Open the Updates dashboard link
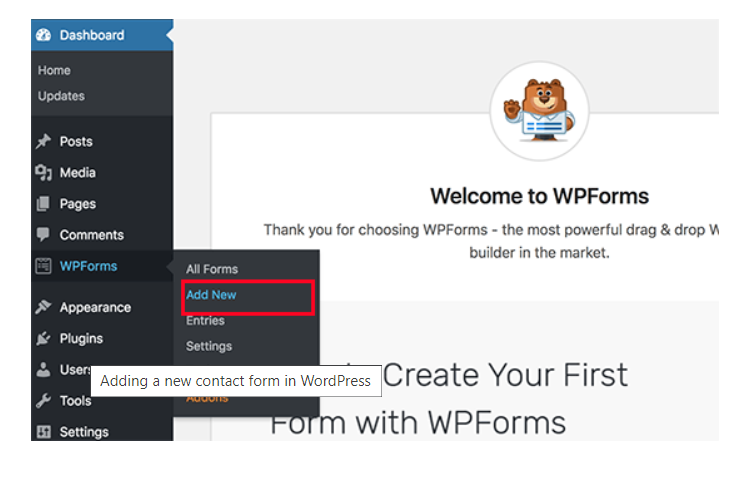The image size is (749, 485). pyautogui.click(x=61, y=96)
